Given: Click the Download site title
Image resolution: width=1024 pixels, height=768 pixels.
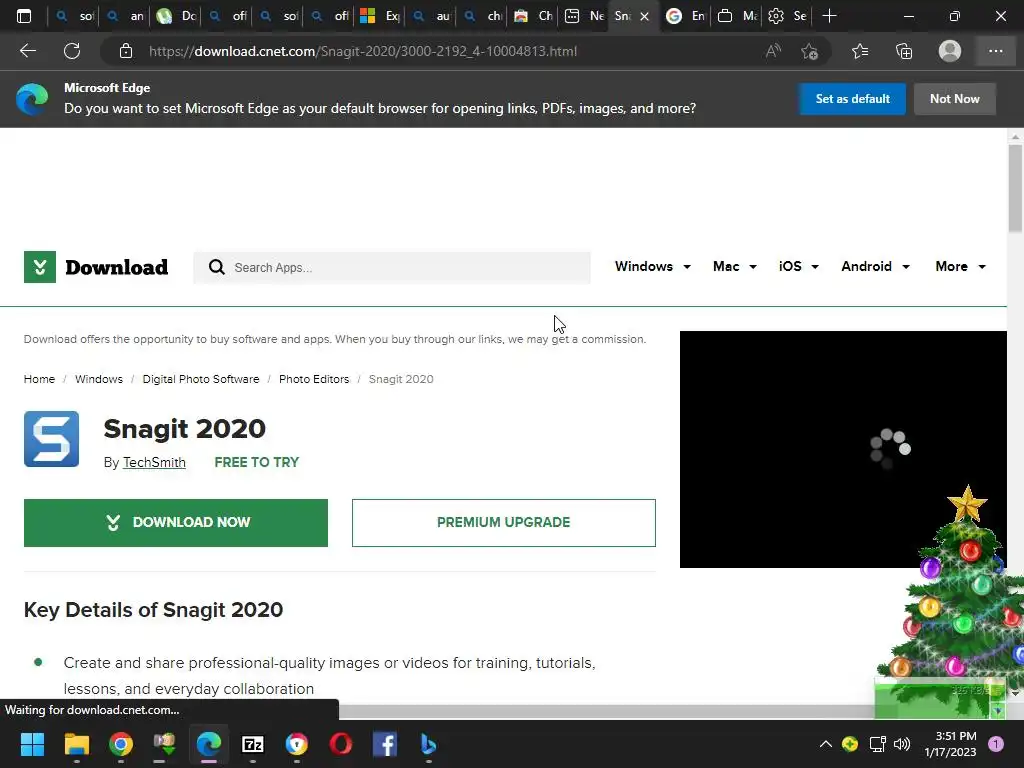Looking at the screenshot, I should (x=116, y=267).
